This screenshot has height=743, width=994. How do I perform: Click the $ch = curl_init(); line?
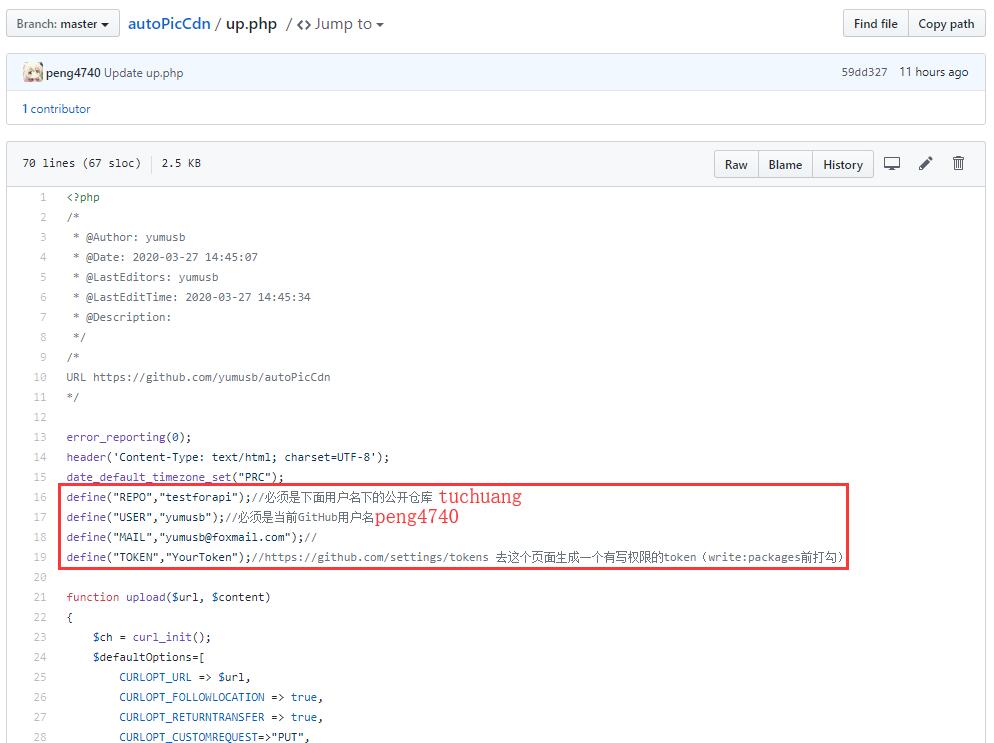coord(152,637)
